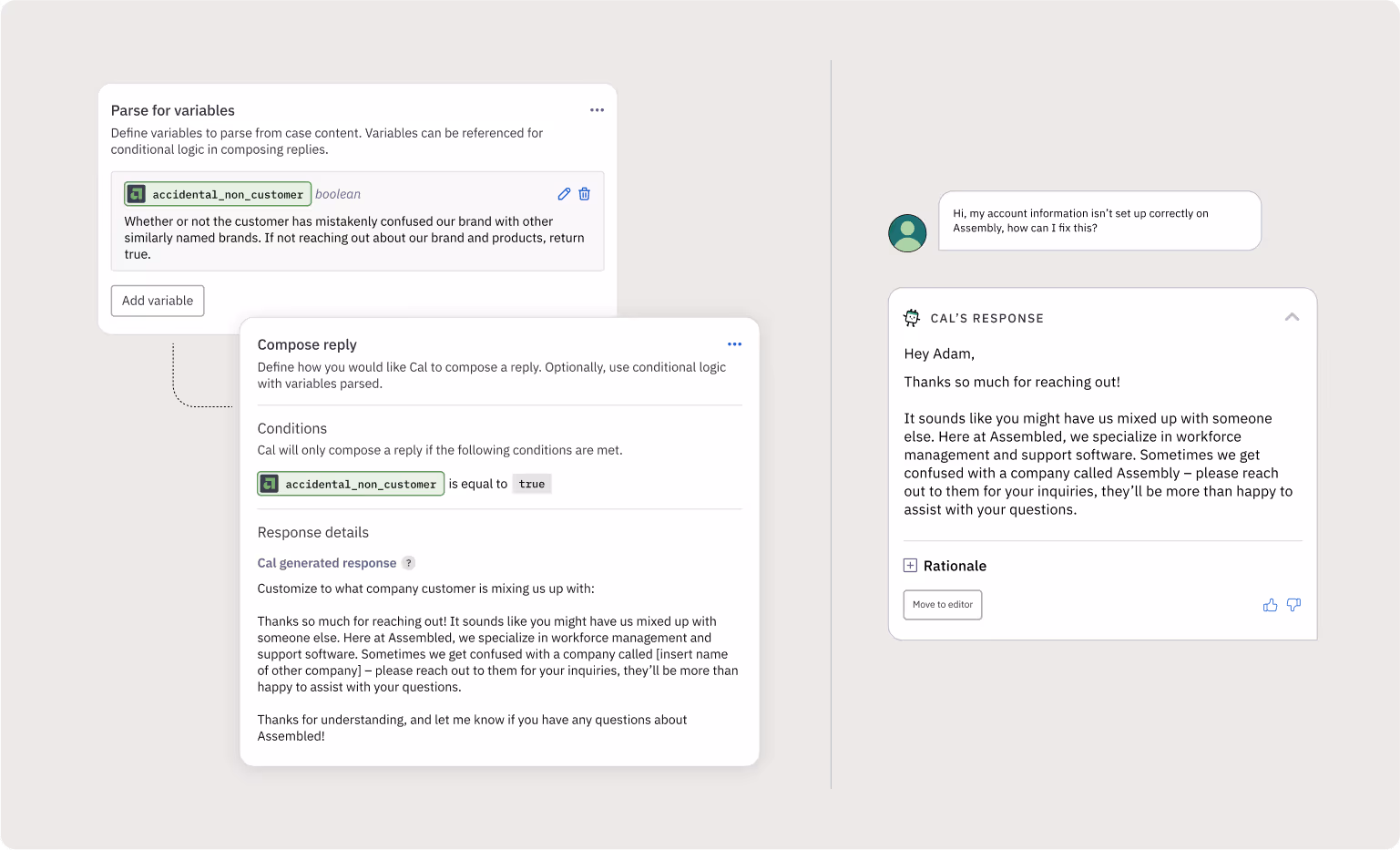Select the accidental_non_customer condition tag in Compose reply
Image resolution: width=1400 pixels, height=850 pixels.
(x=351, y=484)
